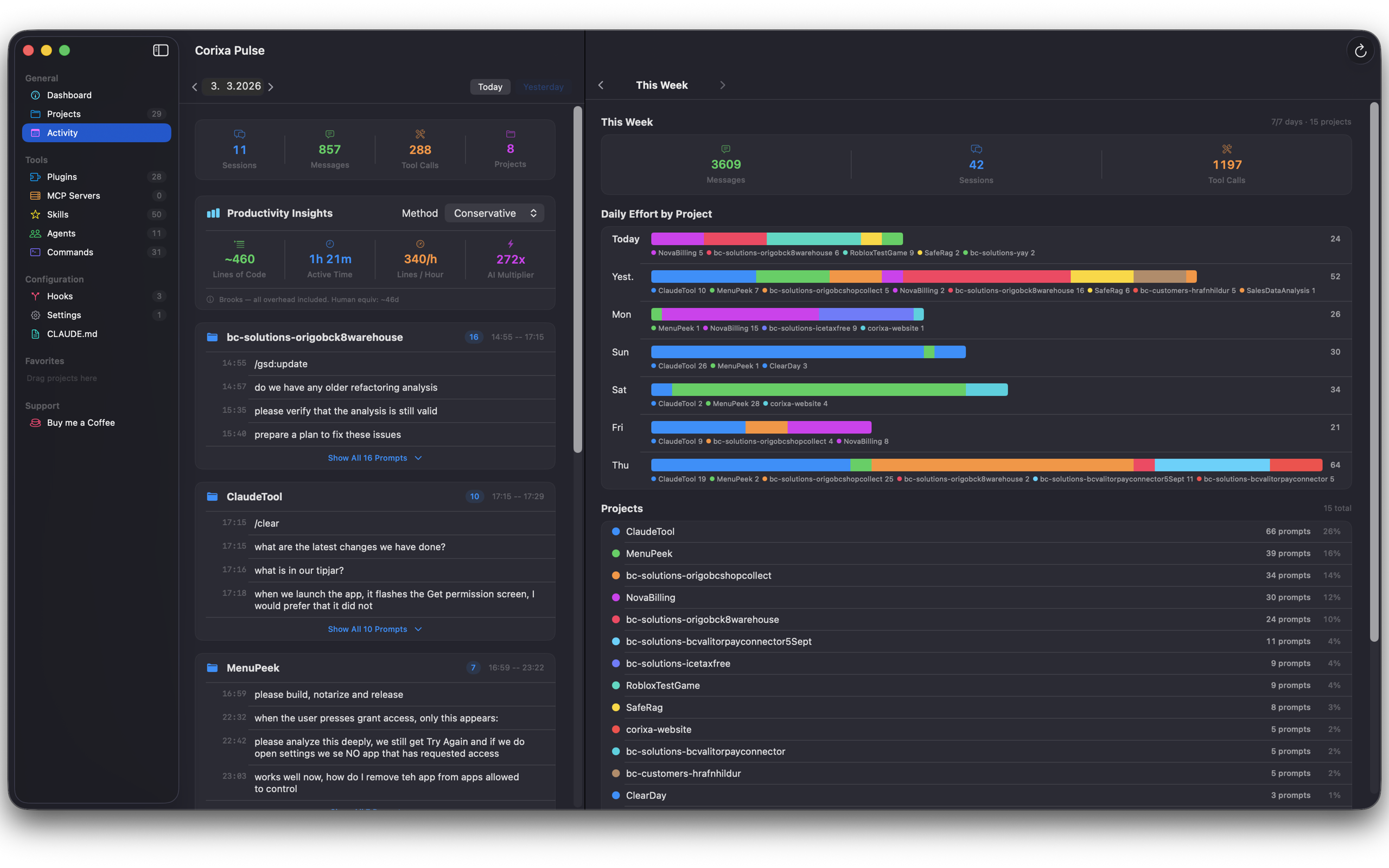Image resolution: width=1389 pixels, height=868 pixels.
Task: Open the productivity Method dropdown set to Conservative
Action: (494, 213)
